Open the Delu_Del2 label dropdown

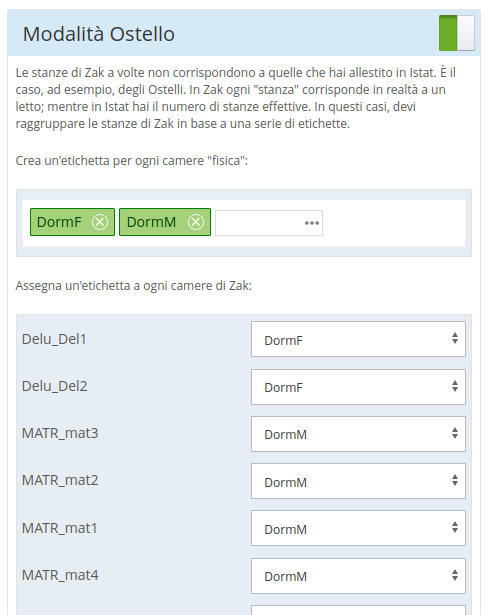tap(358, 387)
